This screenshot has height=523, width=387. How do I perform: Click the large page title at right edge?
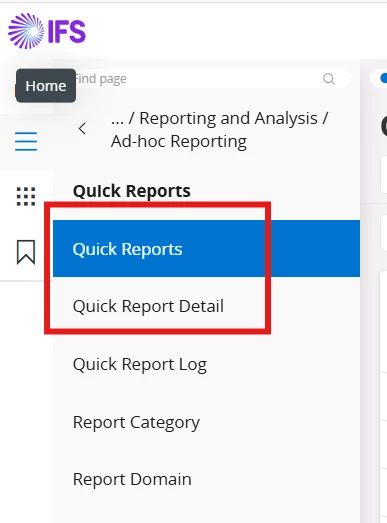click(x=384, y=127)
